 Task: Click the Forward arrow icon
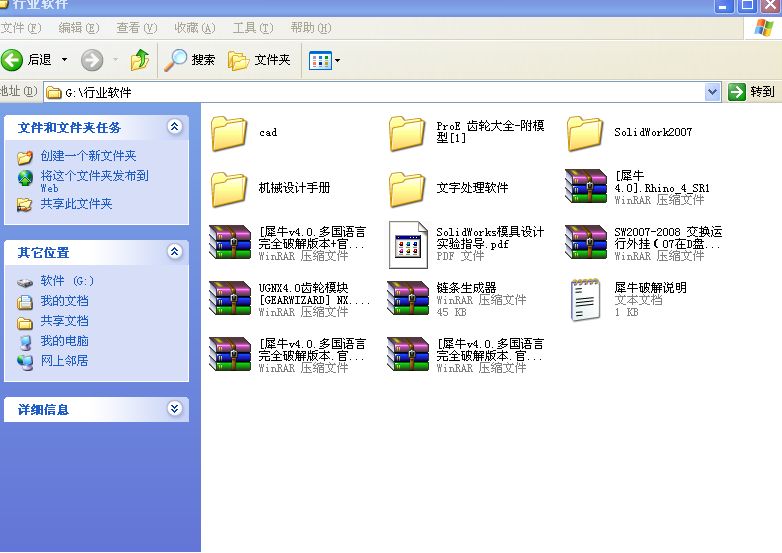pos(92,60)
